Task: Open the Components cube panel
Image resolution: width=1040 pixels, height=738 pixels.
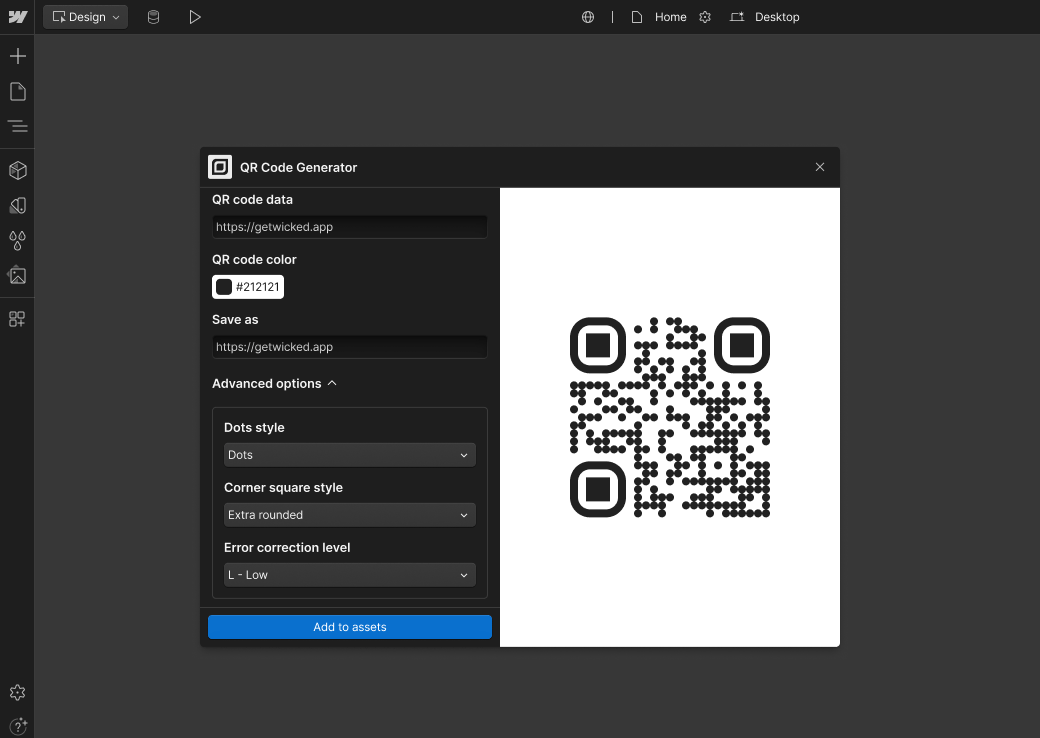Action: click(x=18, y=170)
